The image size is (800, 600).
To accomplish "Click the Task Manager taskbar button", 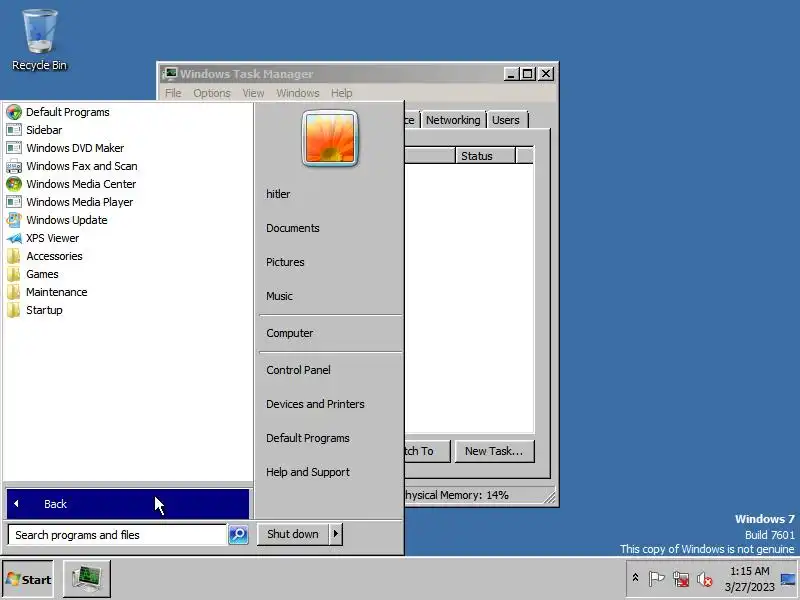I will tap(87, 579).
